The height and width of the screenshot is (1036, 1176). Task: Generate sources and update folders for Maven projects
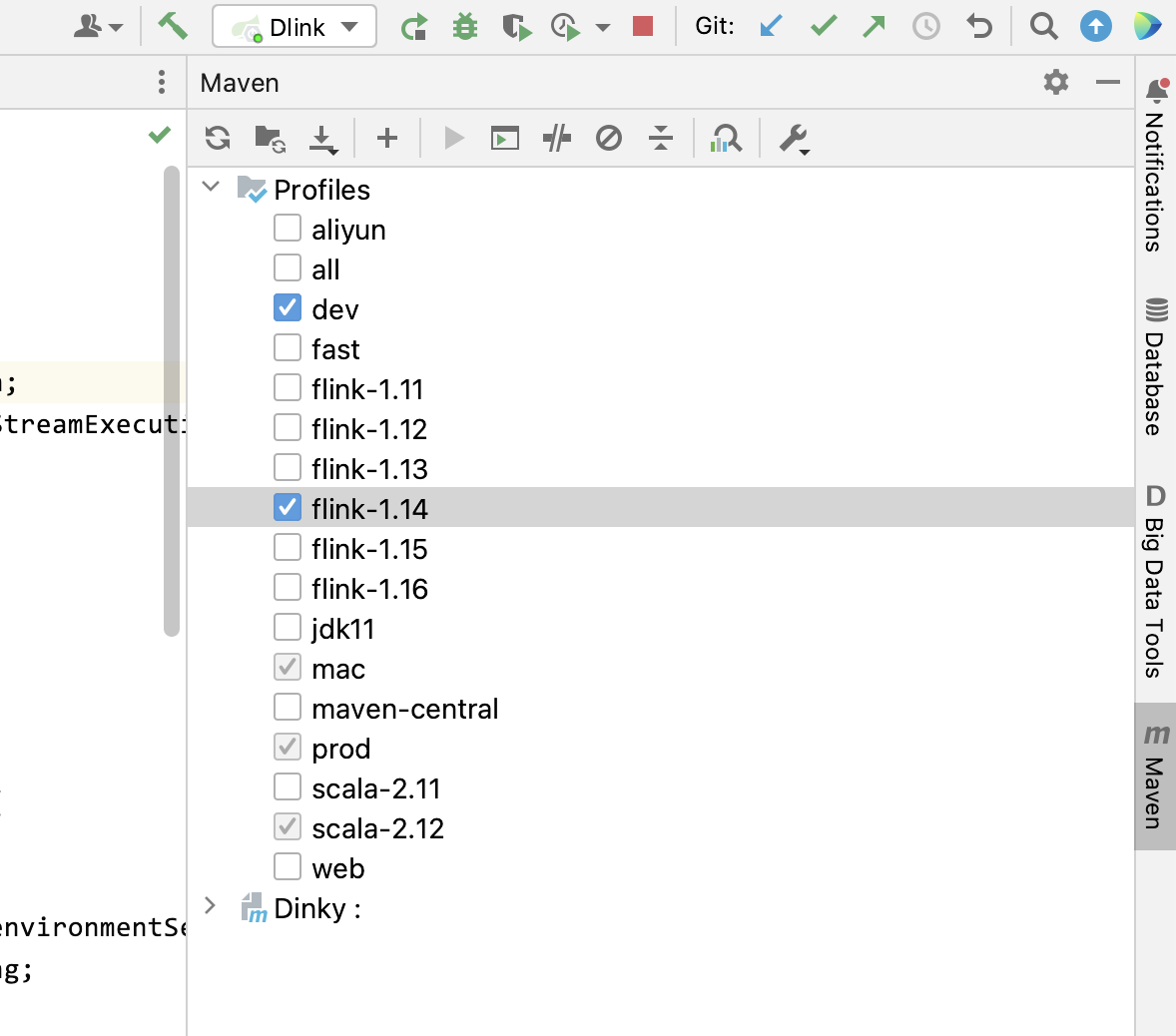click(270, 138)
